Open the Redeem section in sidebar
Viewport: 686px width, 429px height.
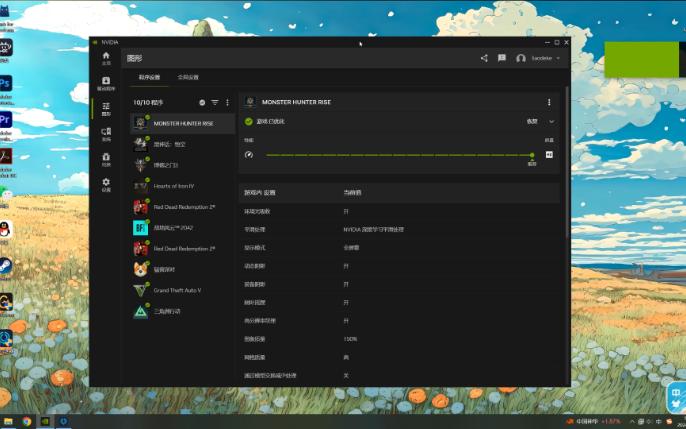click(x=106, y=159)
